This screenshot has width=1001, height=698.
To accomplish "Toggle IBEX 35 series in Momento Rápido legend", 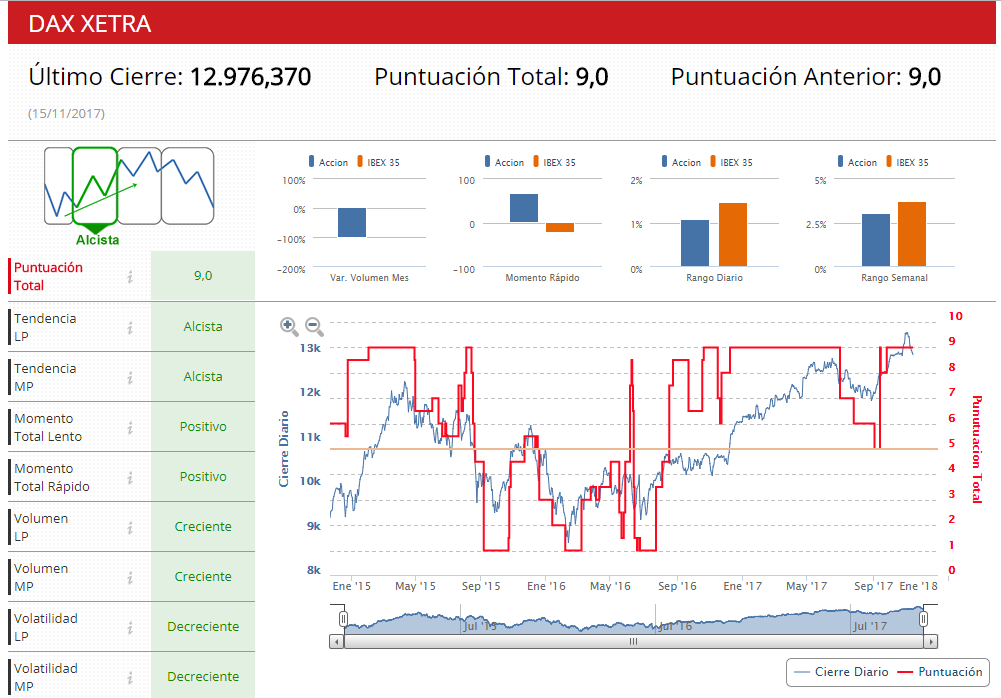I will (x=554, y=162).
